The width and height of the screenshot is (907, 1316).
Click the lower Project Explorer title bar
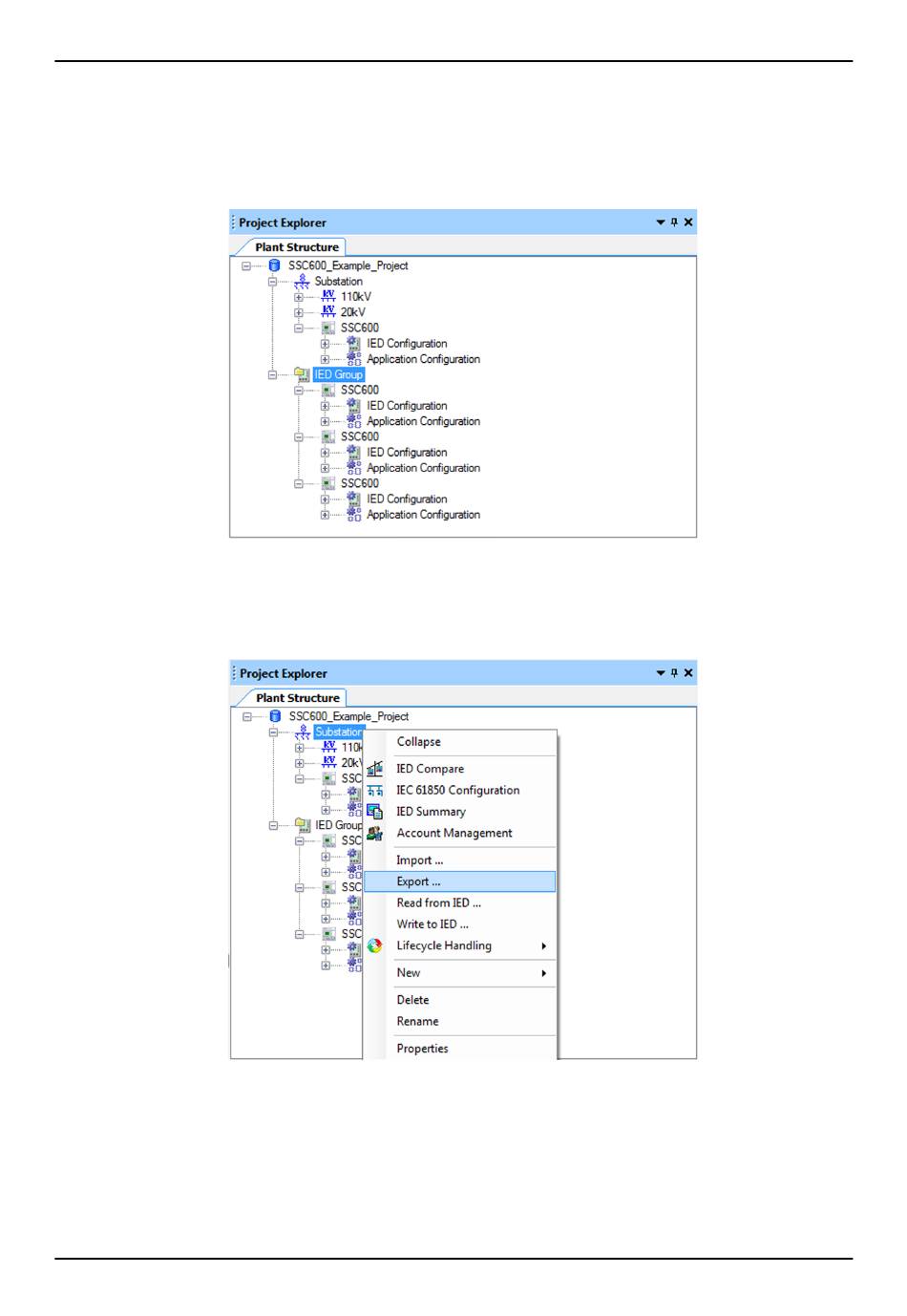463,673
